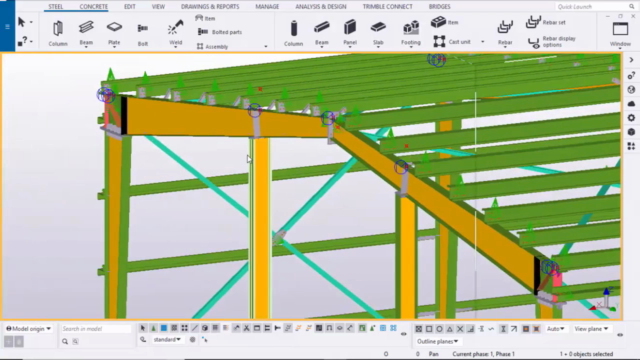The width and height of the screenshot is (640, 360).
Task: Click the Quick Launch search field
Action: (595, 7)
